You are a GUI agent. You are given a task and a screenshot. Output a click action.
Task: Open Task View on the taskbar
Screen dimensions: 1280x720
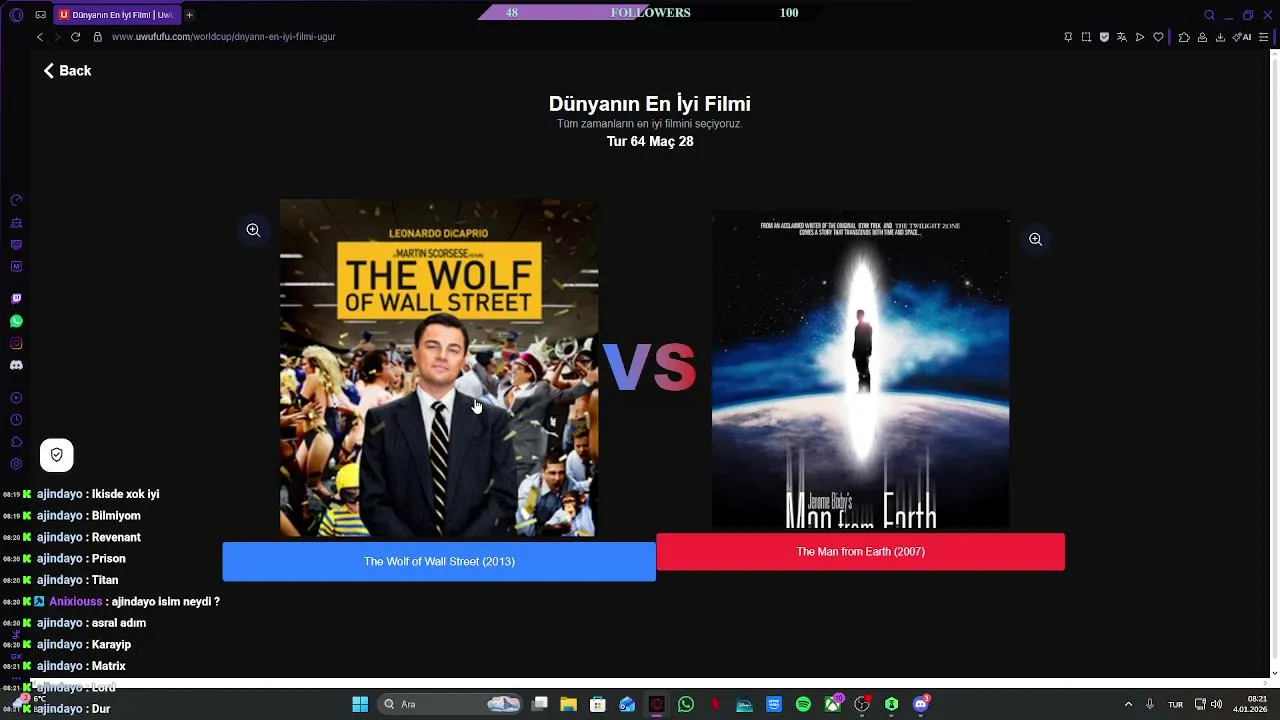pyautogui.click(x=540, y=704)
